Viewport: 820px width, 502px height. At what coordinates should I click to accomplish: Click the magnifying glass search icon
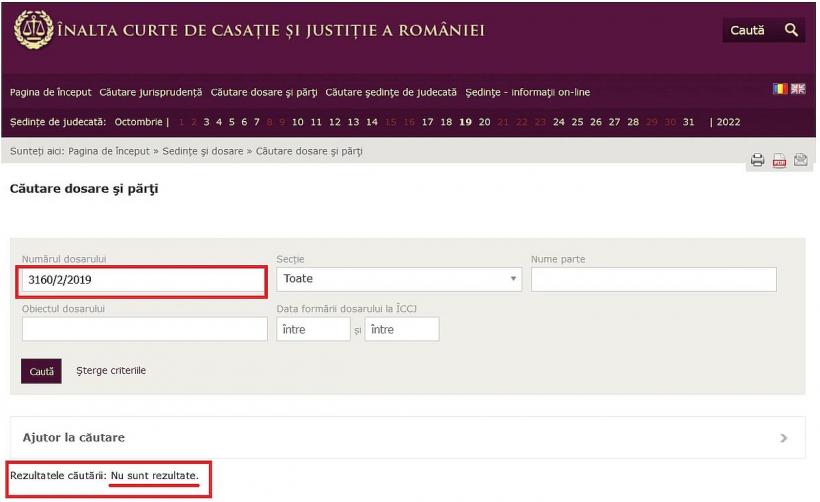[791, 30]
